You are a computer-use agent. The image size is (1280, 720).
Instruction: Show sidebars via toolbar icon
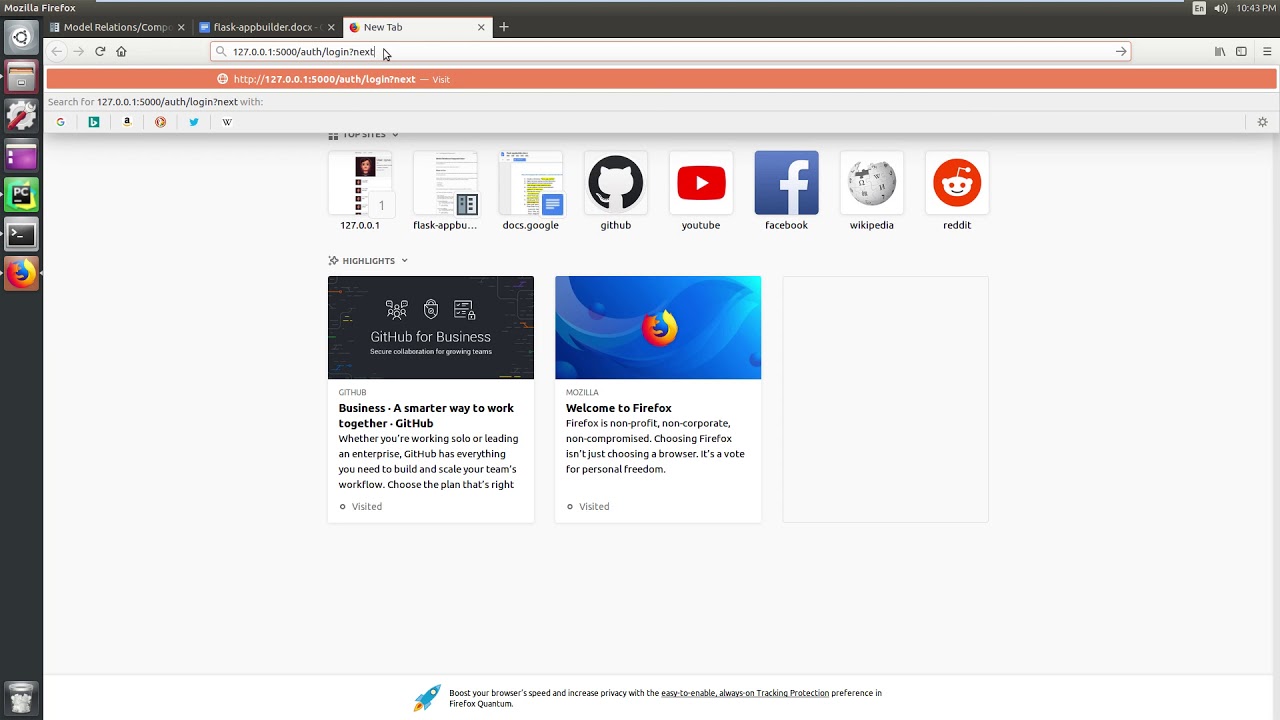(1241, 51)
